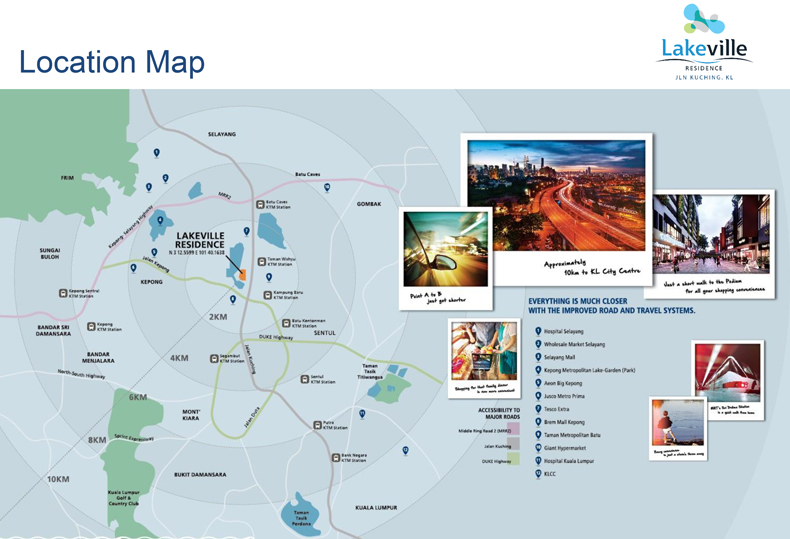Click legend pin beside KLCC
The height and width of the screenshot is (539, 790).
(538, 474)
